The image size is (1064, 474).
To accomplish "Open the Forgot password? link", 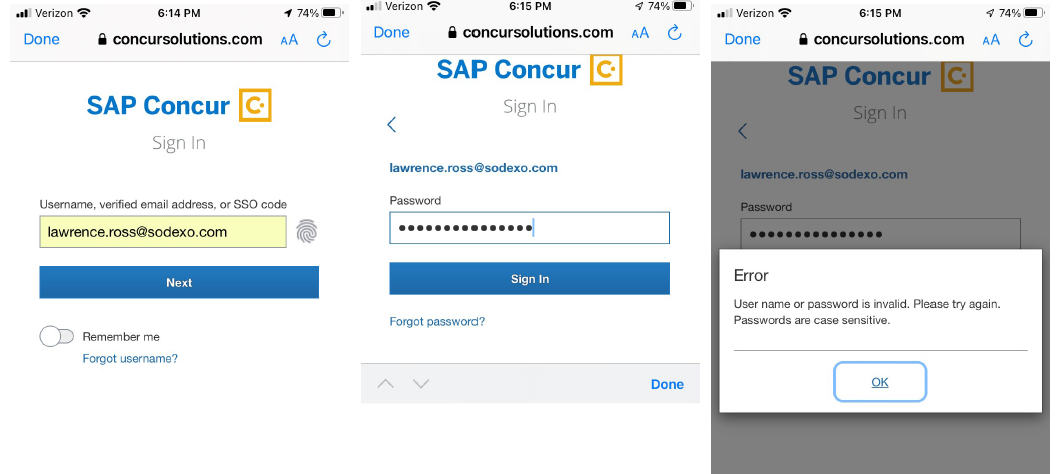I will coord(437,321).
